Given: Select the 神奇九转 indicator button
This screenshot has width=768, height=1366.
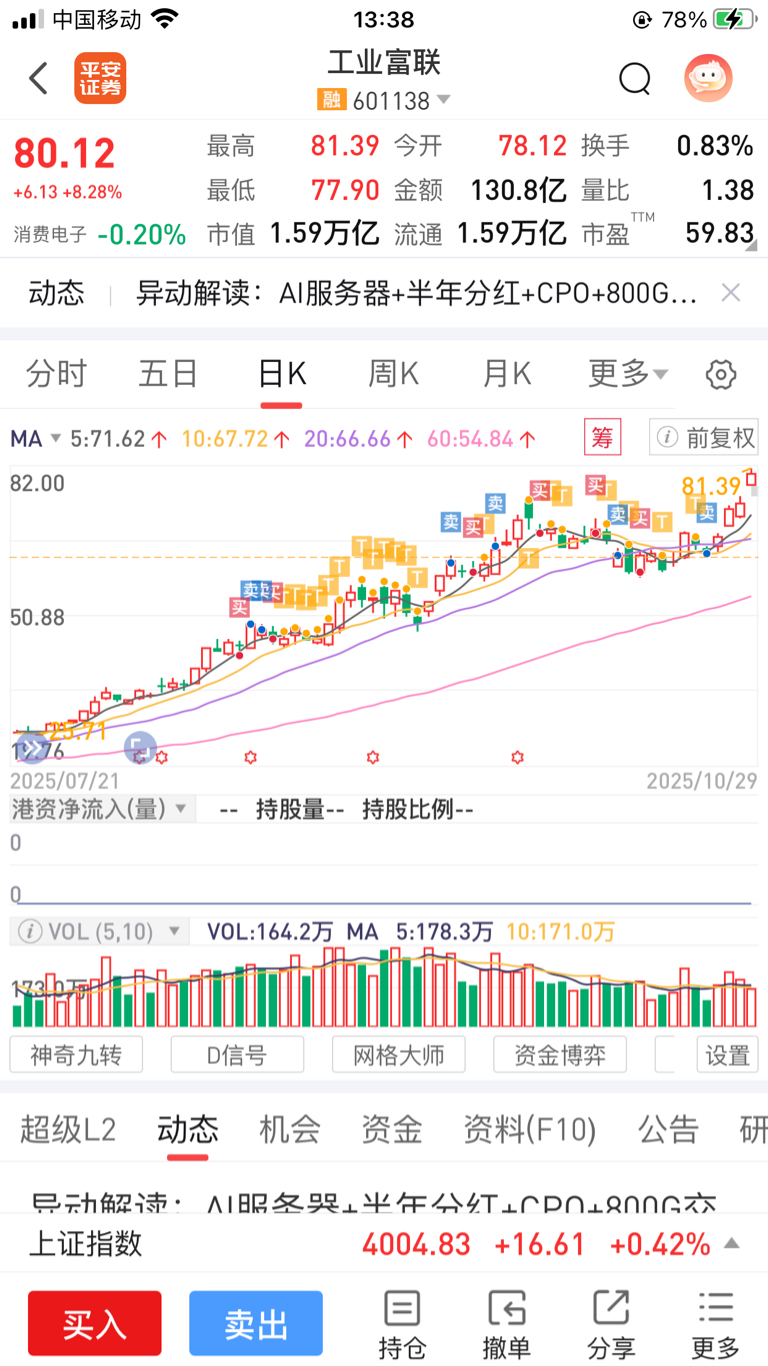Looking at the screenshot, I should (76, 1055).
